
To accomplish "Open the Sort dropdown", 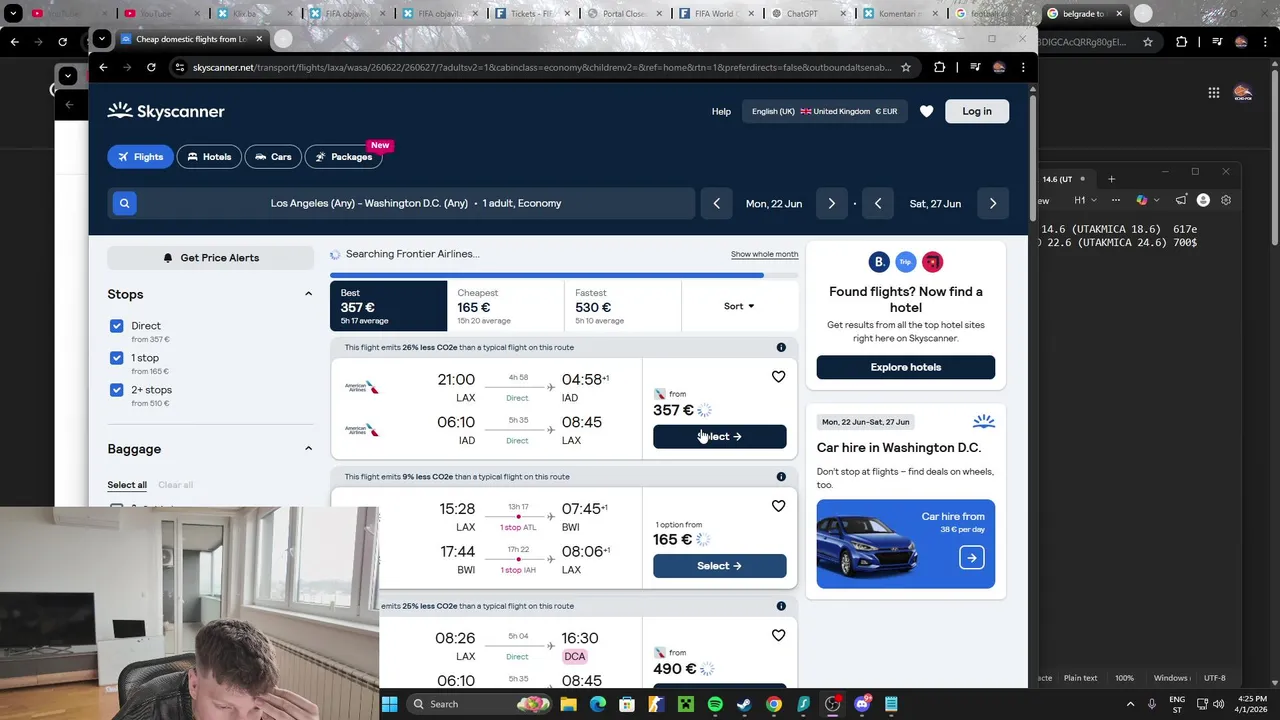I will [739, 306].
